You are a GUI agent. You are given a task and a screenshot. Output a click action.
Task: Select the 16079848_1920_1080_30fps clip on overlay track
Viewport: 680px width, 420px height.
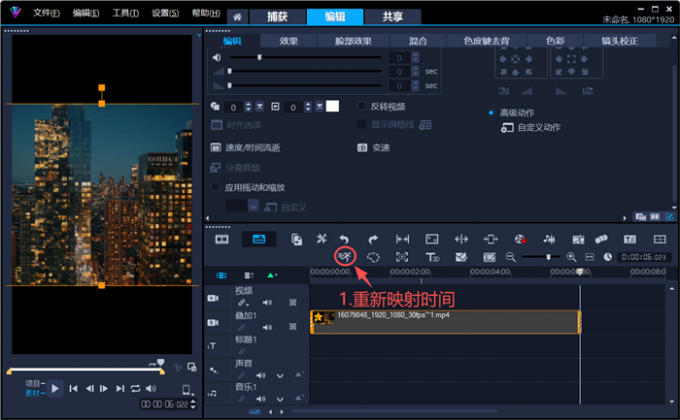[x=445, y=322]
